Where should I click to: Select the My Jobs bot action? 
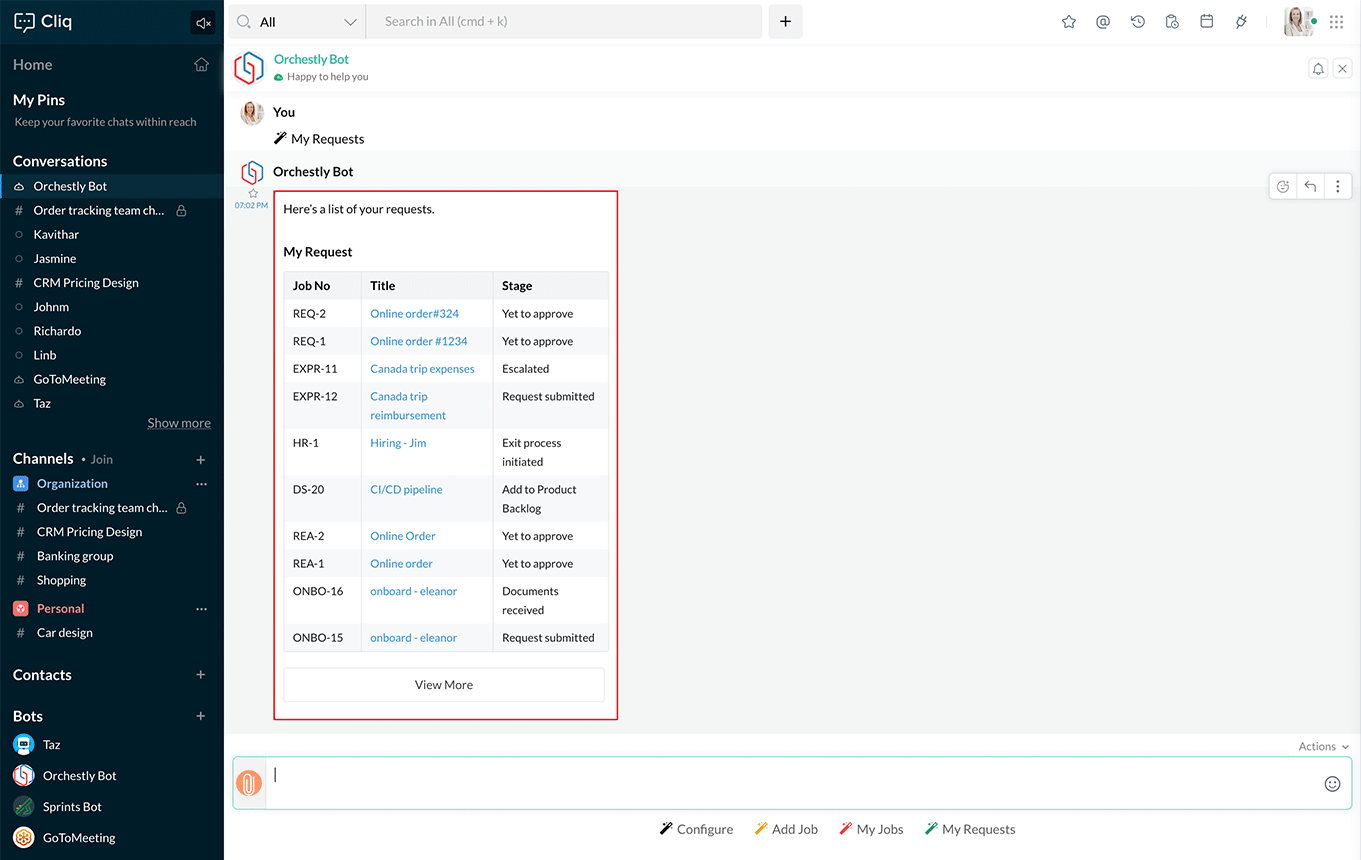[x=871, y=829]
